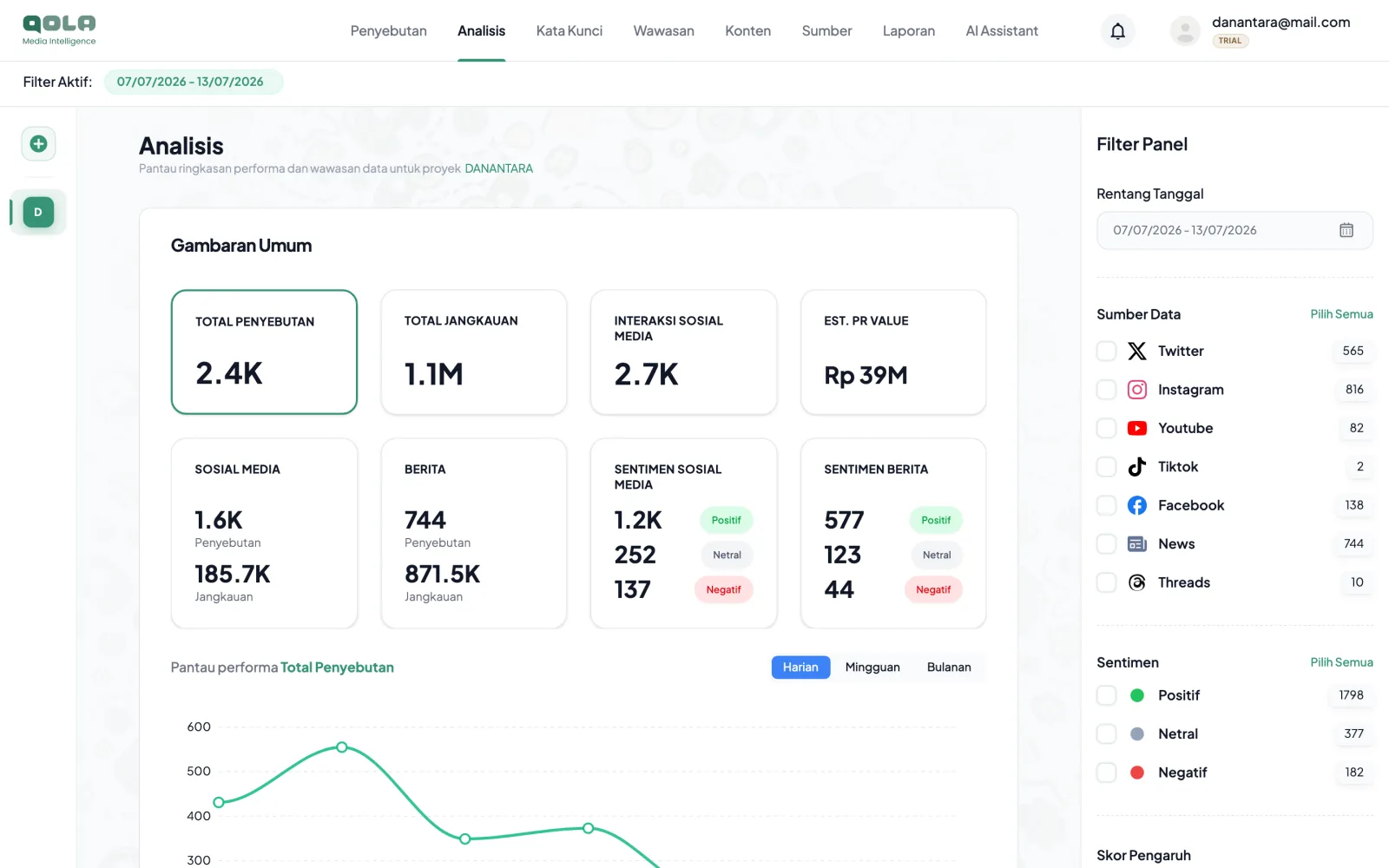The image size is (1389, 868).
Task: Select the Total Jangkauan card
Action: [474, 352]
